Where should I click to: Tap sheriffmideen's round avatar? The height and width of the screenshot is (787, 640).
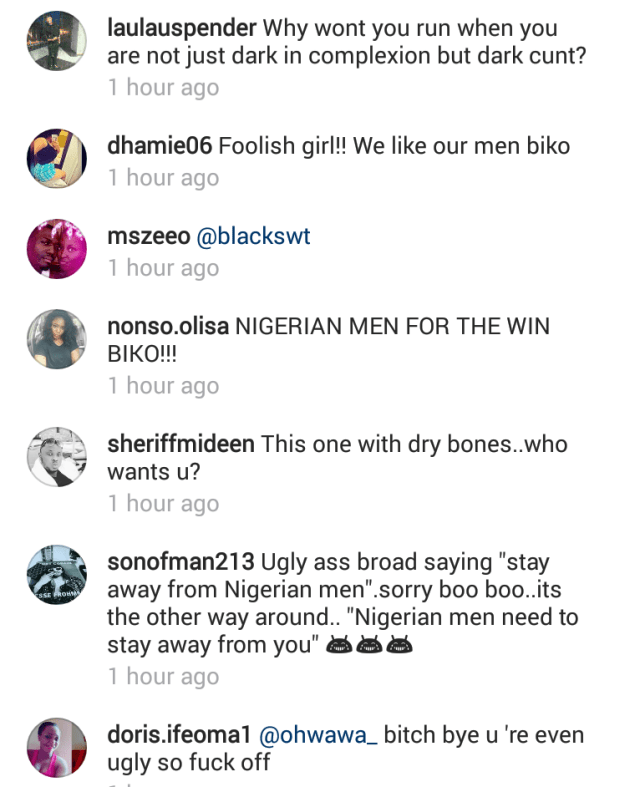pyautogui.click(x=58, y=458)
